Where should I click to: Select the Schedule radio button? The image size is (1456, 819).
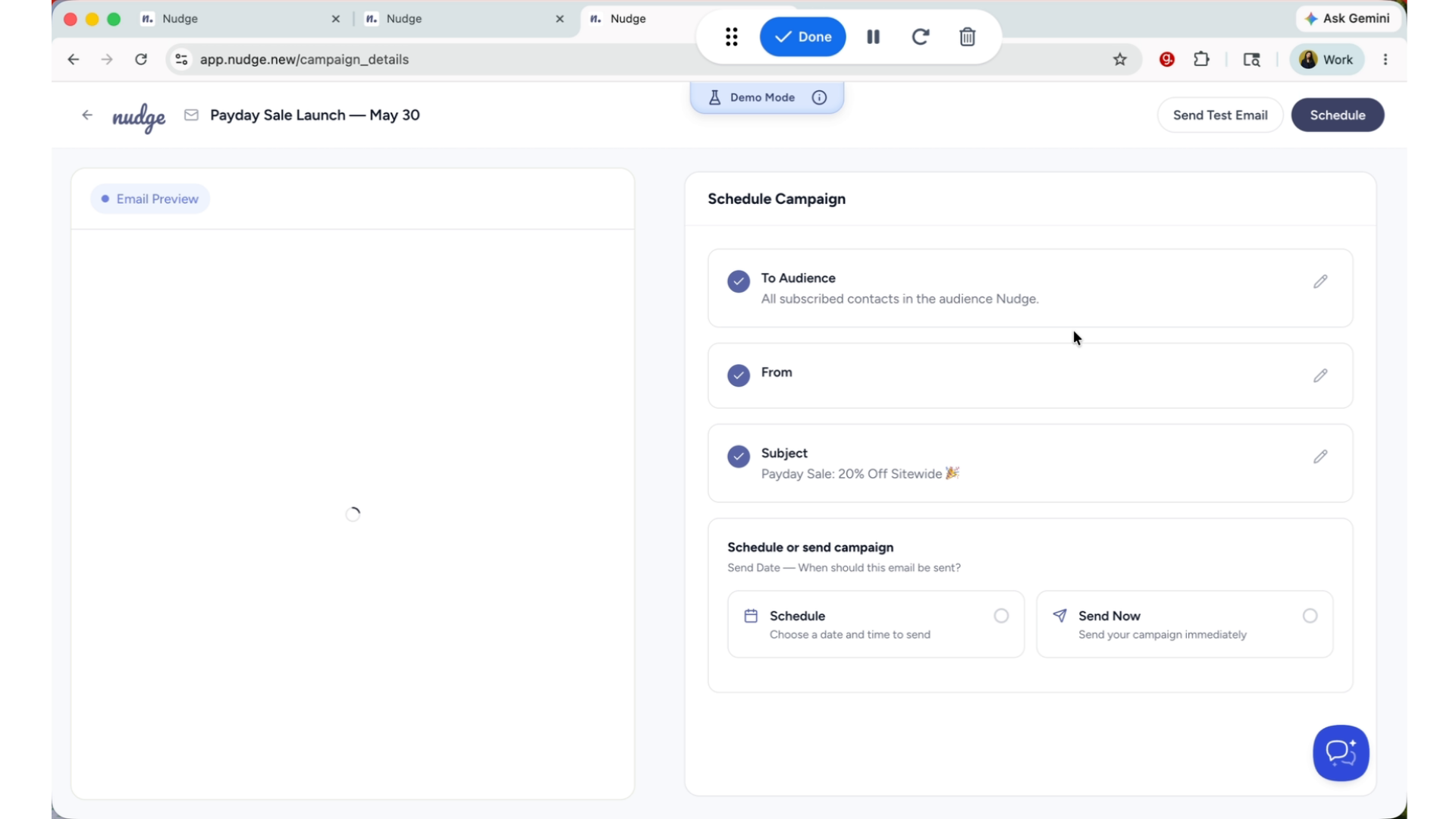[x=1001, y=616]
